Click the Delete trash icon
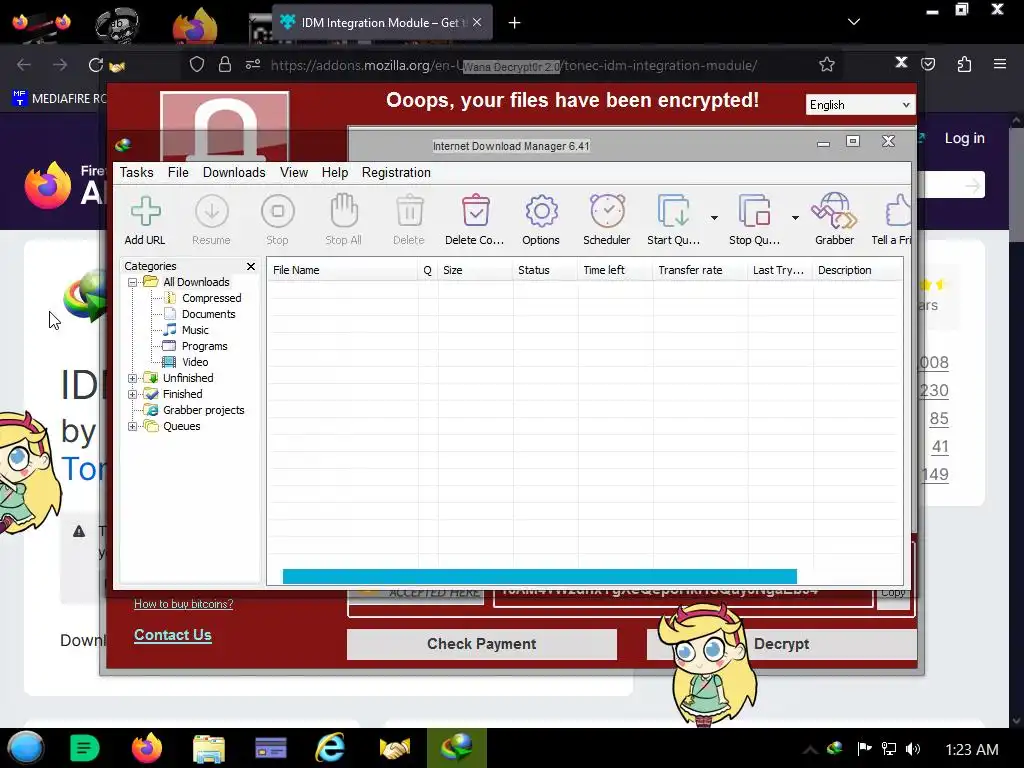 [x=409, y=211]
